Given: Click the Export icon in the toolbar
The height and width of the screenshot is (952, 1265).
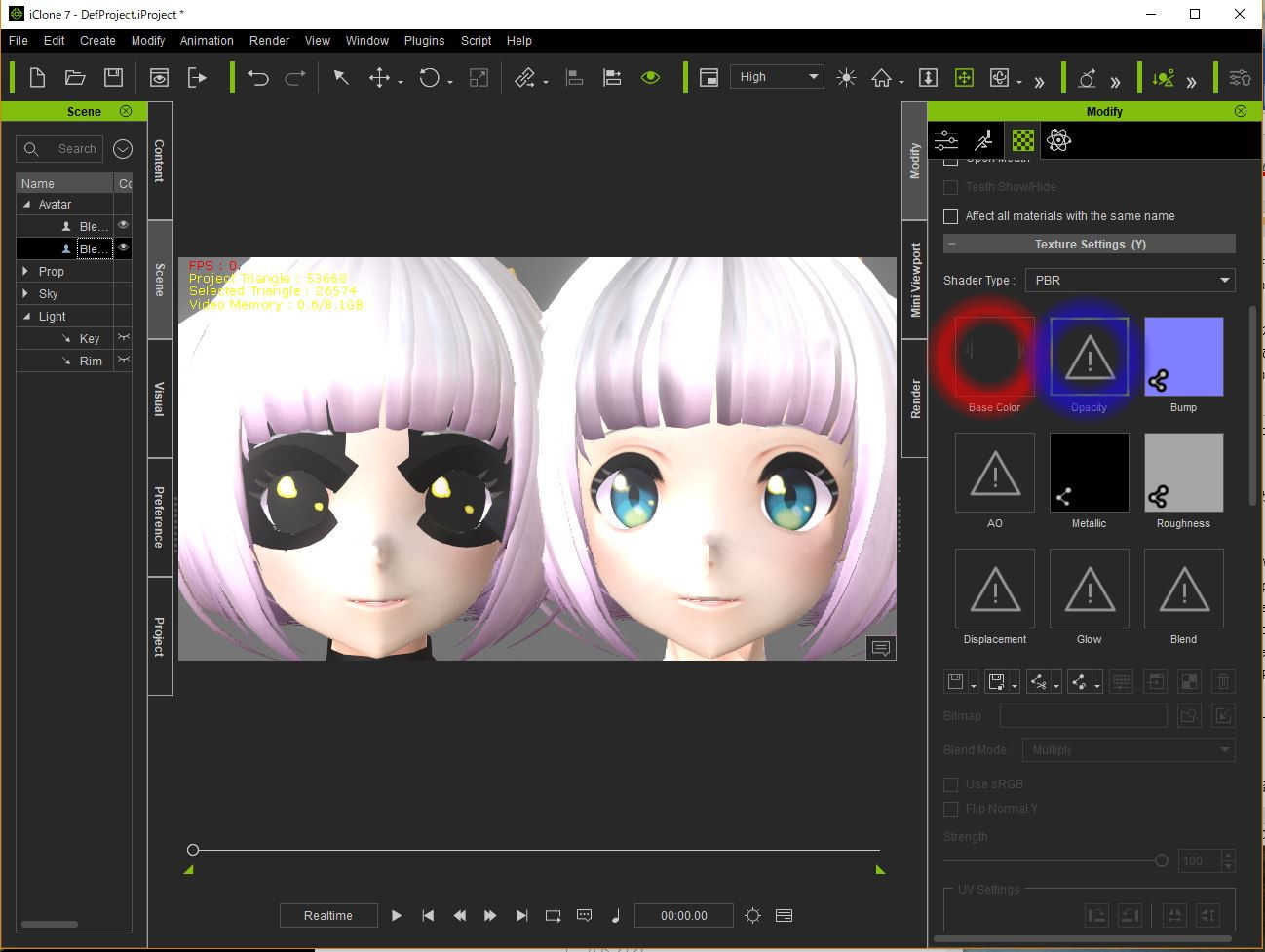Looking at the screenshot, I should [197, 77].
